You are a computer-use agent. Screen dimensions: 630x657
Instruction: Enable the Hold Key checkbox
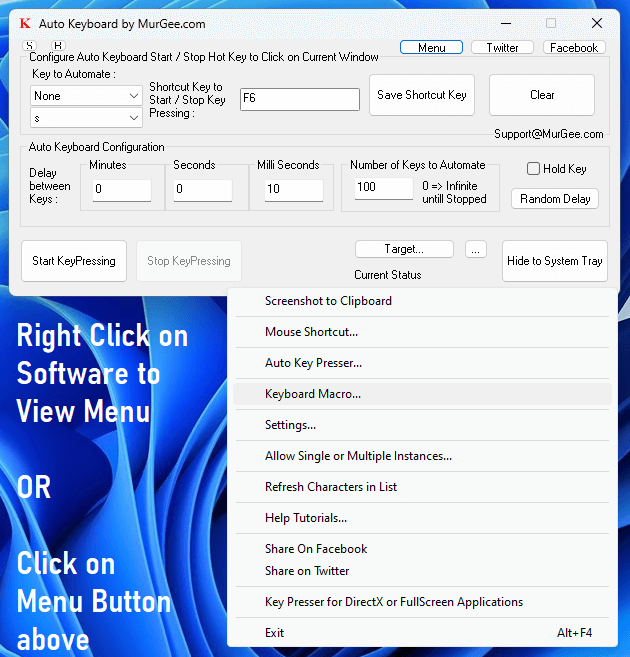[x=534, y=169]
